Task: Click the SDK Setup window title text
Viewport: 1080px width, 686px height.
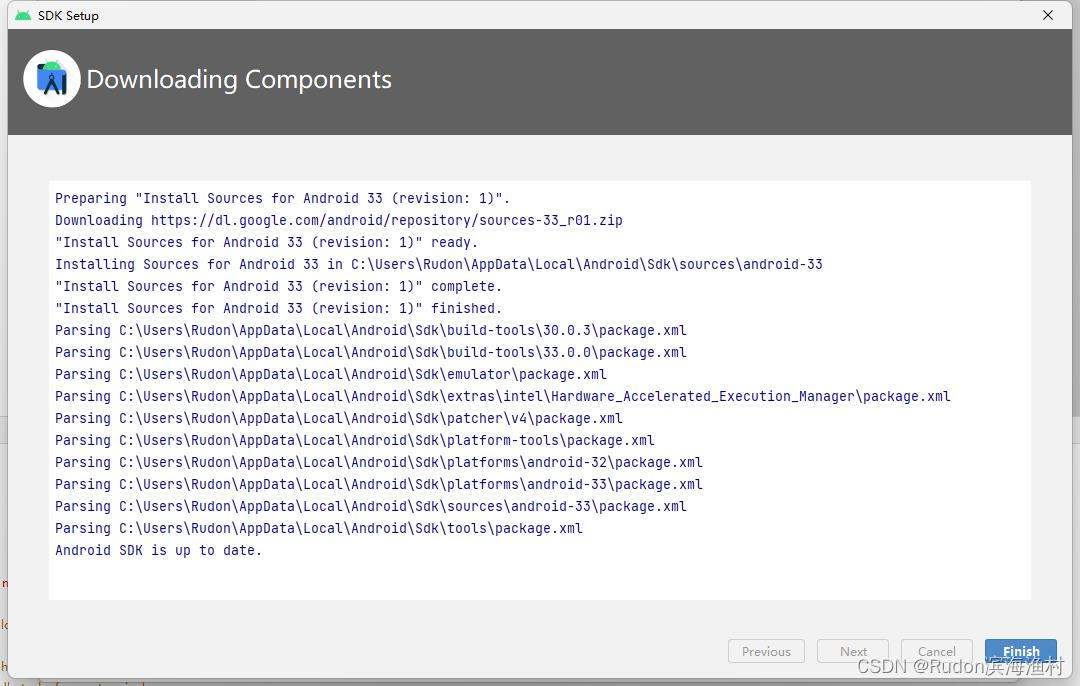Action: click(x=67, y=15)
